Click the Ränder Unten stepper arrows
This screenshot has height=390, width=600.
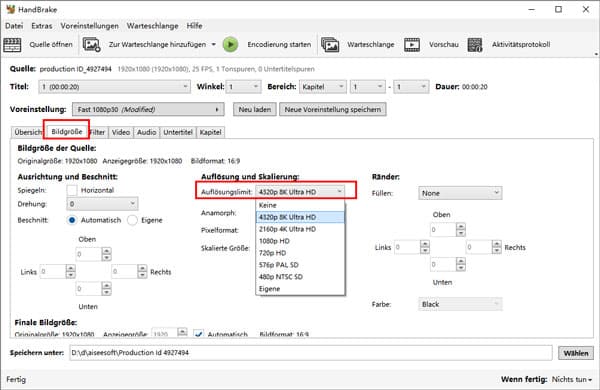tap(461, 264)
